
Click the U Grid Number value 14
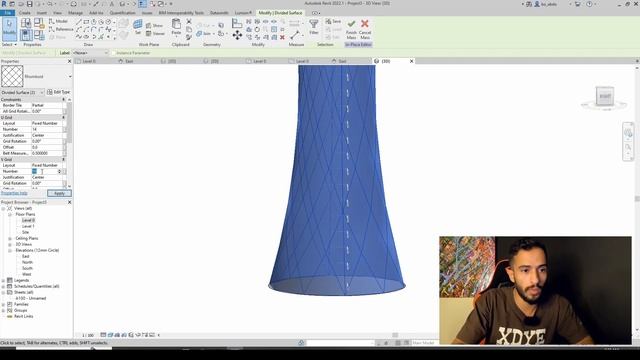tap(47, 129)
